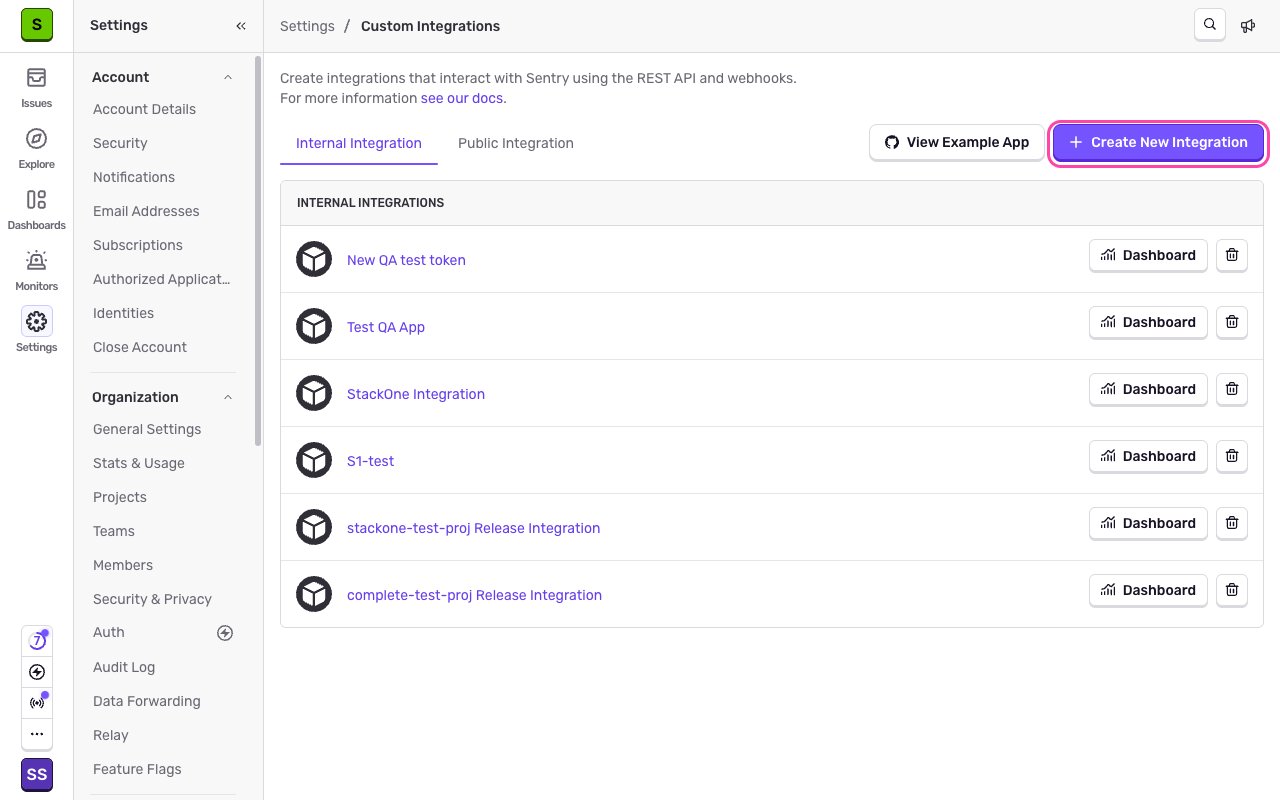The image size is (1280, 800).
Task: Open Dashboard for complete-test-proj Release Integration
Action: [x=1148, y=590]
